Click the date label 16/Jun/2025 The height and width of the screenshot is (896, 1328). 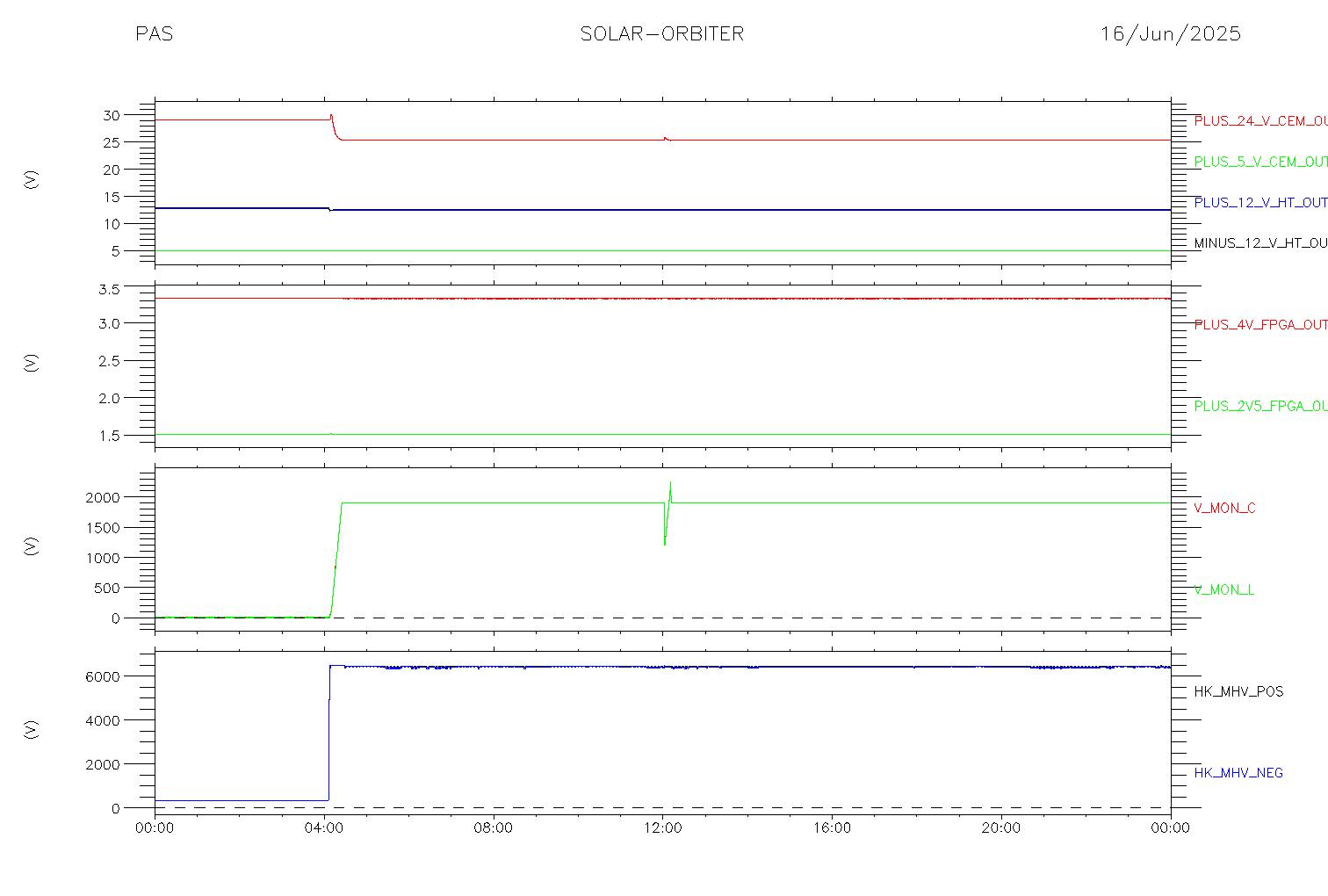(1171, 33)
